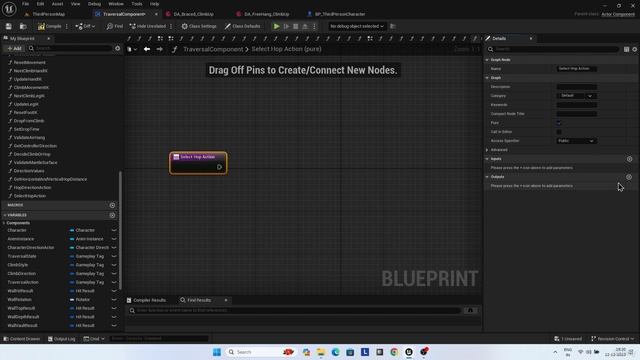Toggle the Call in Editor checkbox
This screenshot has width=640, height=360.
559,132
